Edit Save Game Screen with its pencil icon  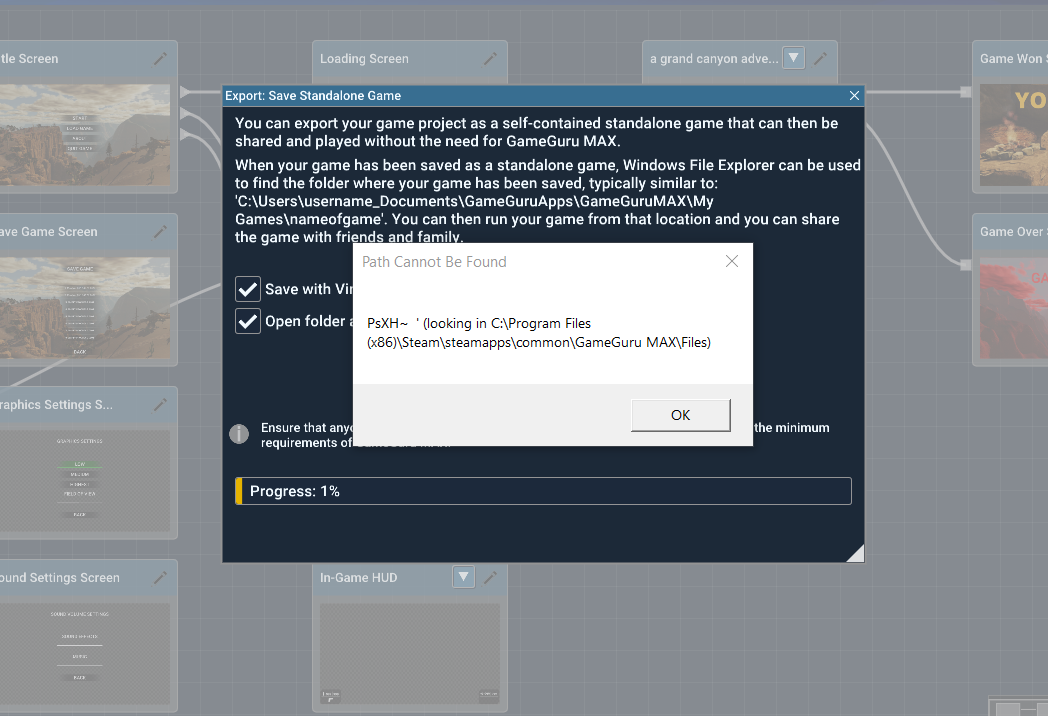click(160, 231)
